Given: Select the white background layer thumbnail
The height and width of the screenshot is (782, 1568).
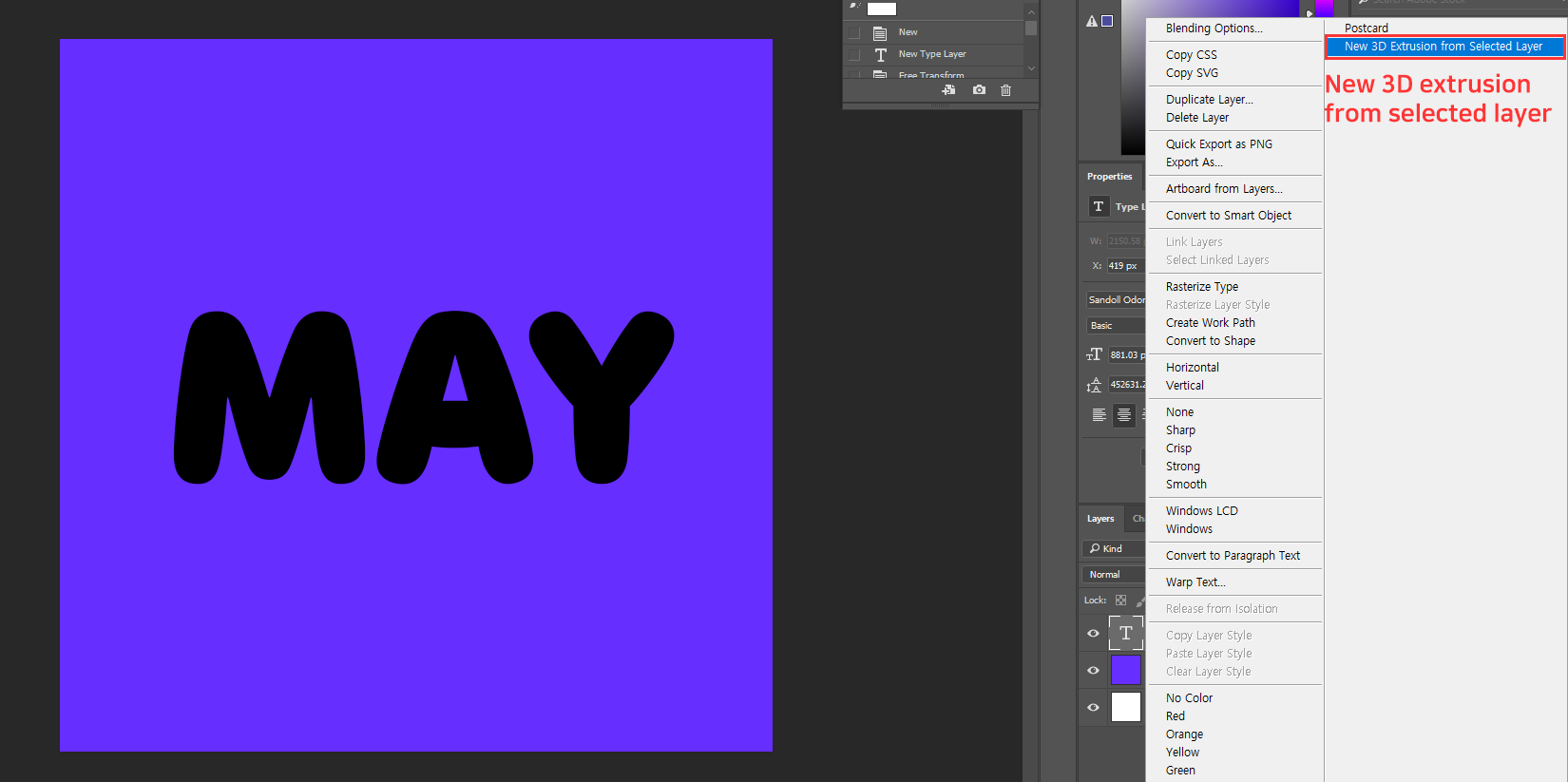Looking at the screenshot, I should click(1126, 707).
